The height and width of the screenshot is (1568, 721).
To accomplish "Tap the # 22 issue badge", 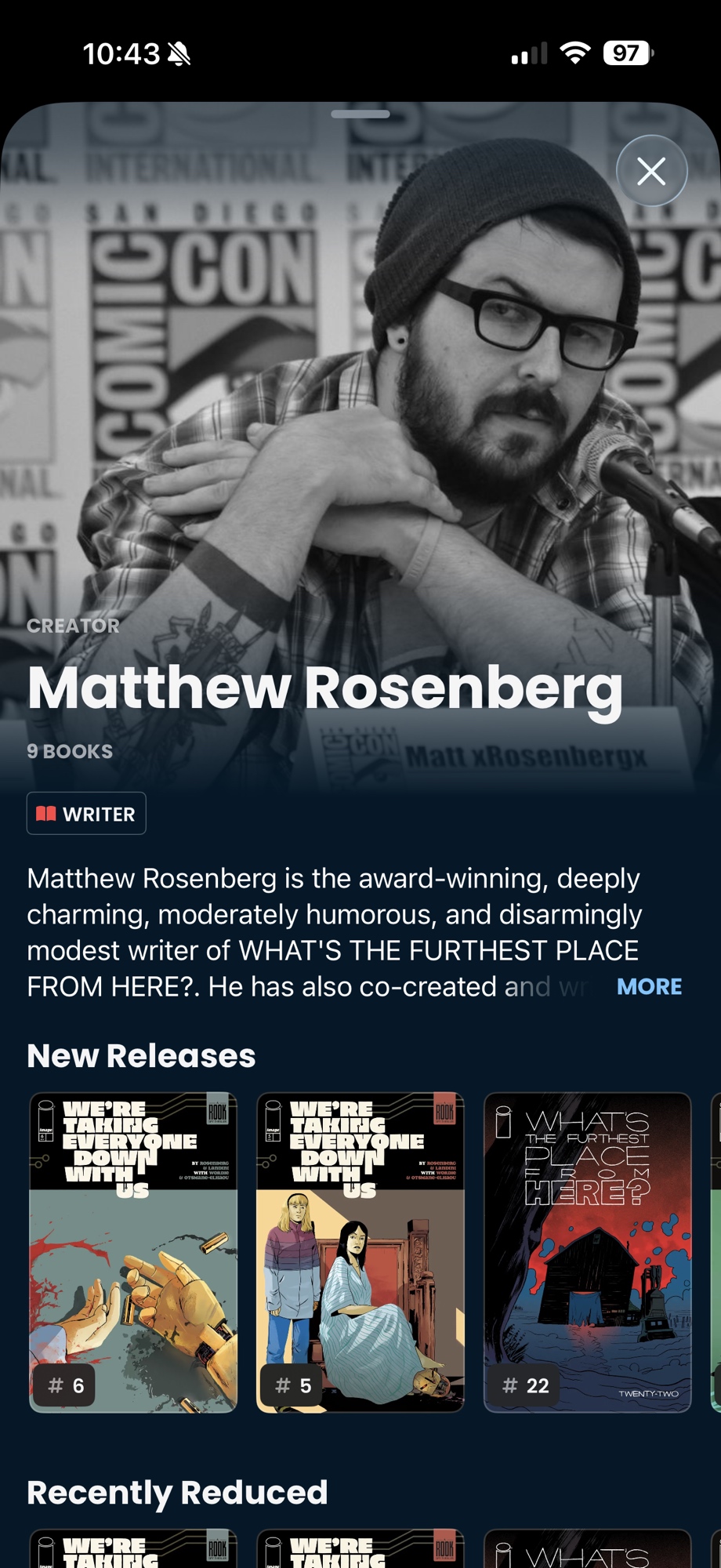I will [x=526, y=1385].
